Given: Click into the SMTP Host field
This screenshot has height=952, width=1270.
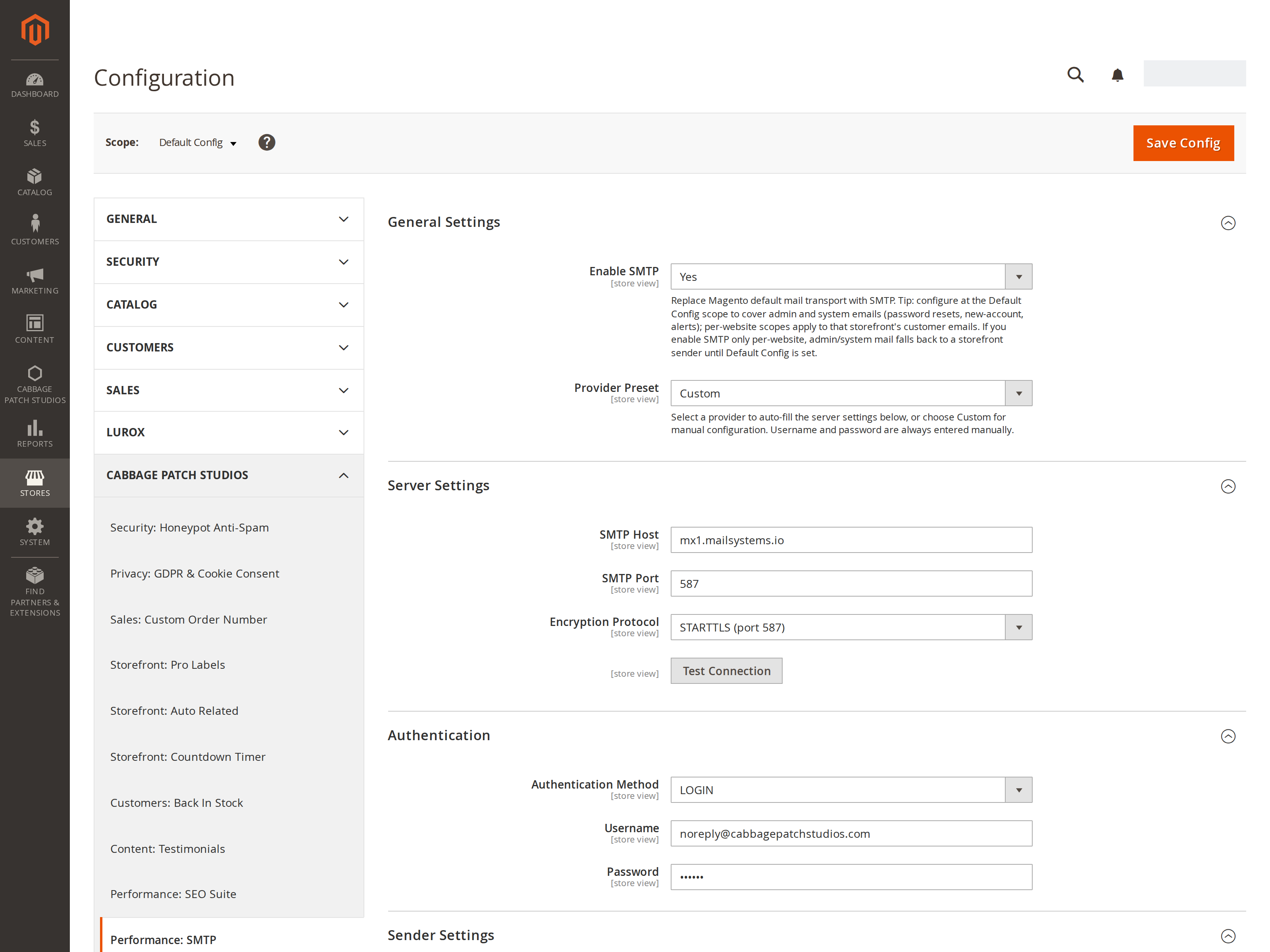Looking at the screenshot, I should pyautogui.click(x=851, y=540).
